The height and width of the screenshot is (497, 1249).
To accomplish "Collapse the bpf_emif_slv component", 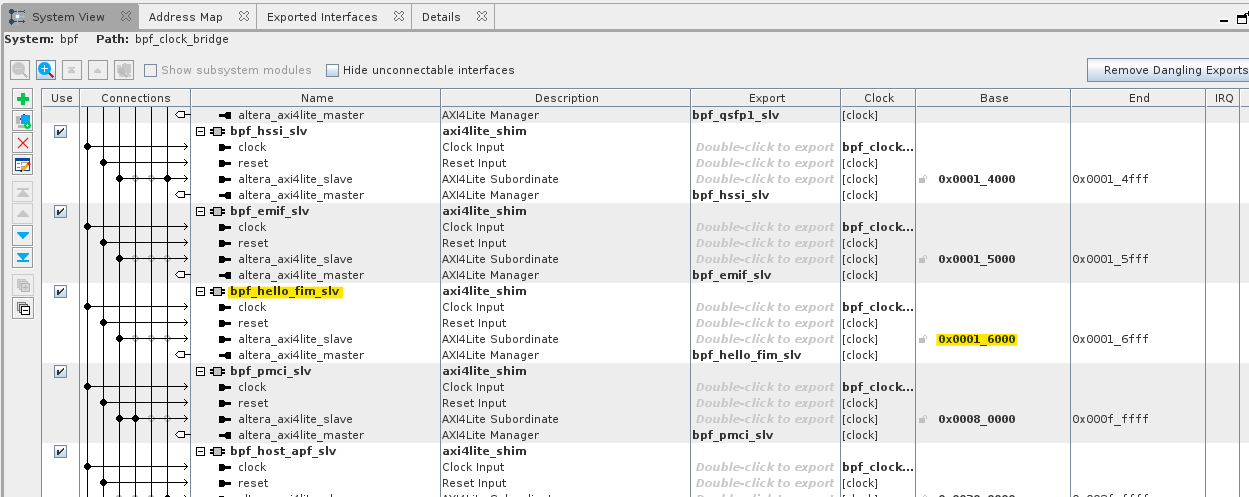I will pos(201,212).
